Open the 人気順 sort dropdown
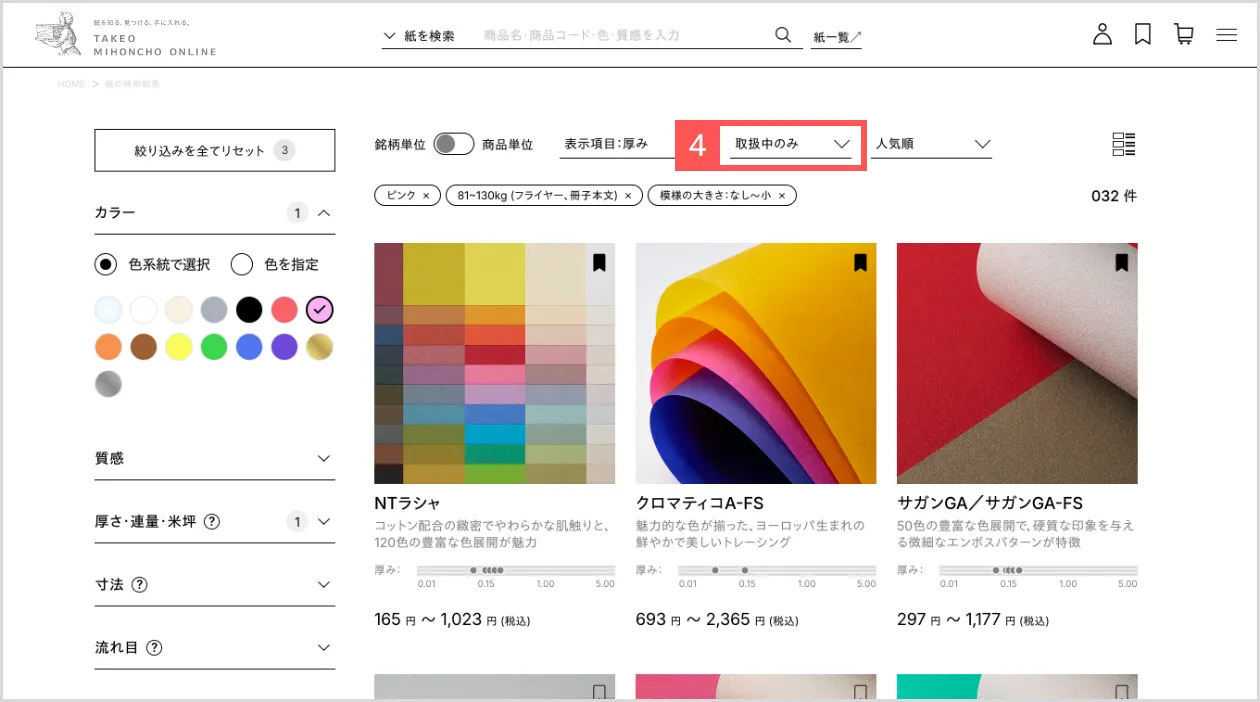1260x702 pixels. click(x=932, y=144)
